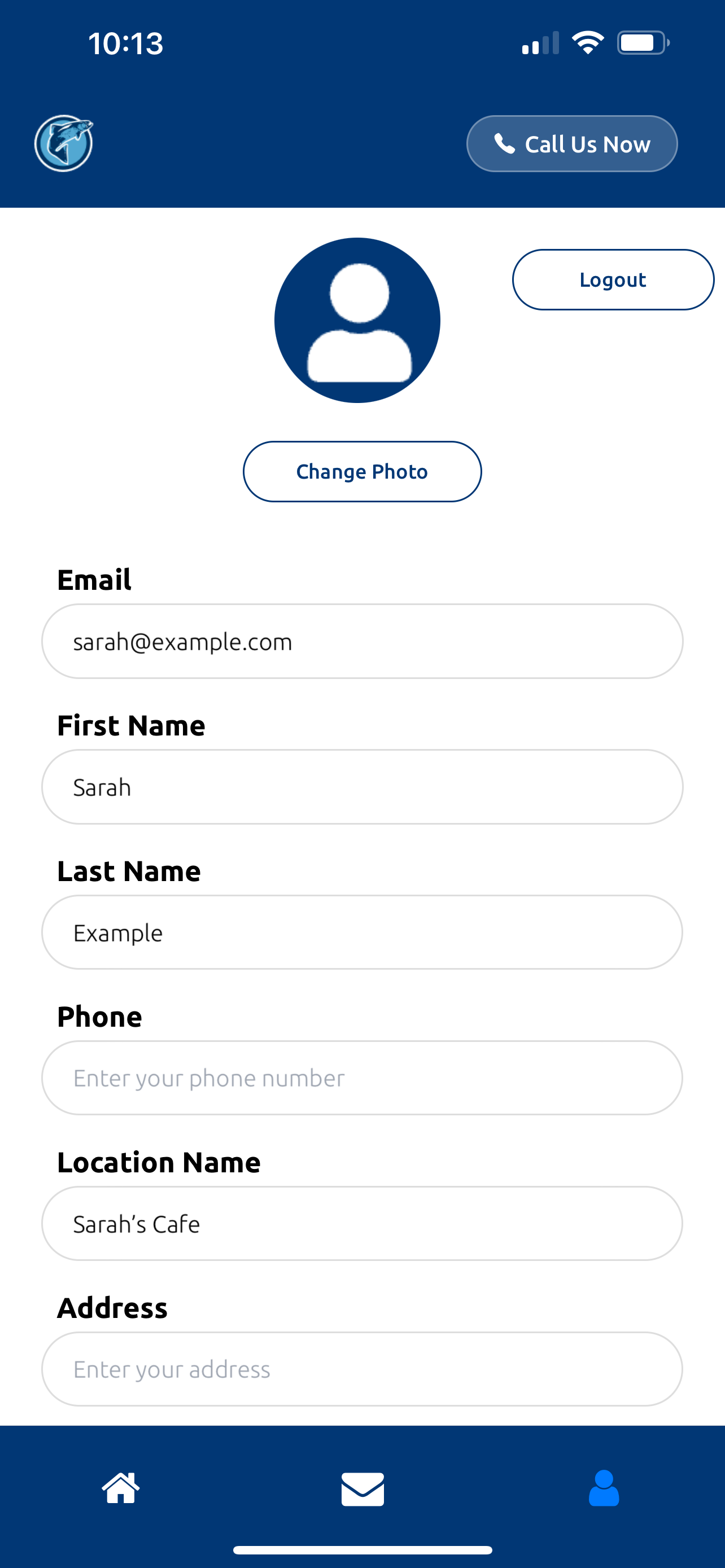Focus the Last Name text box

(362, 932)
